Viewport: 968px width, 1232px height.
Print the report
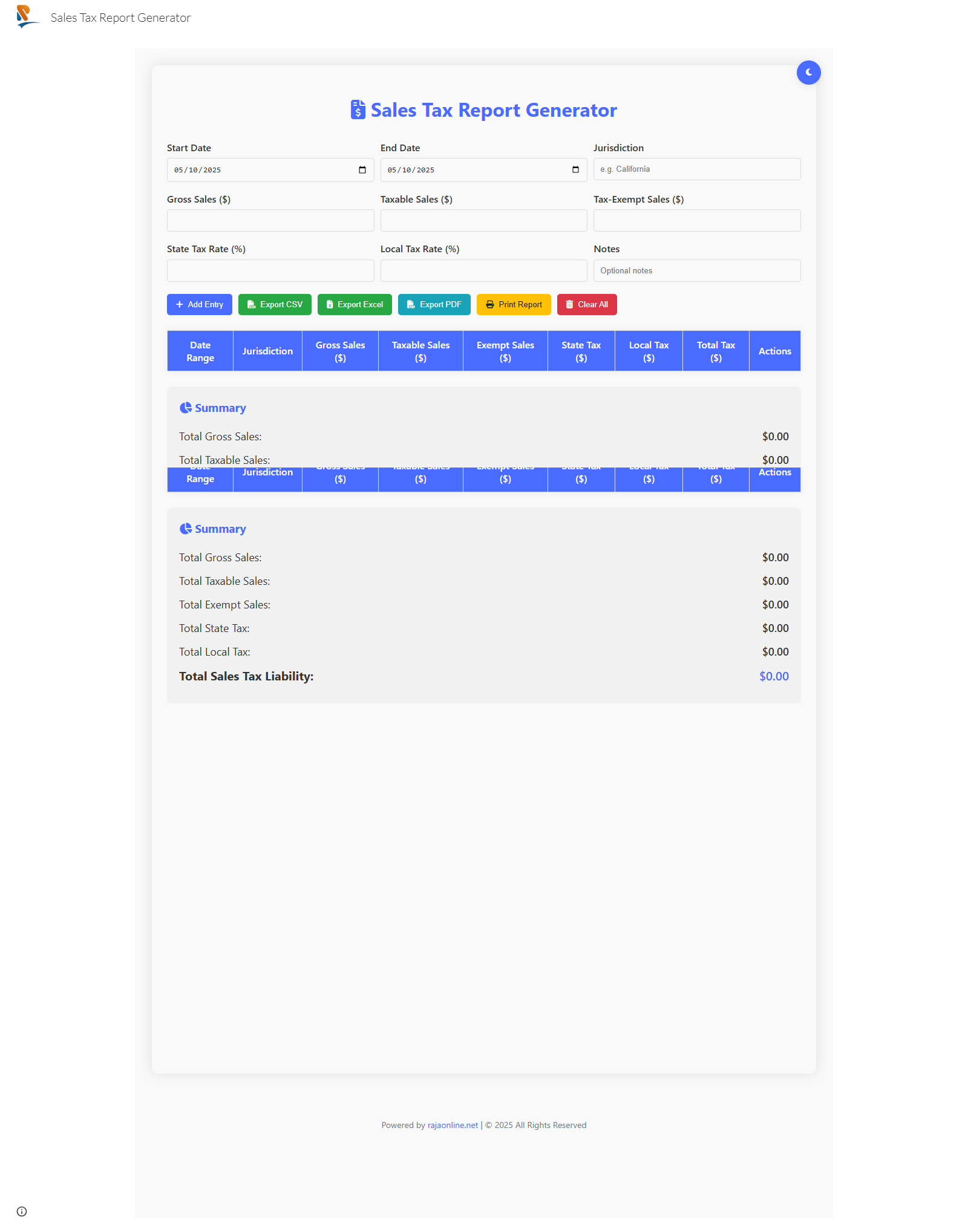(x=514, y=305)
